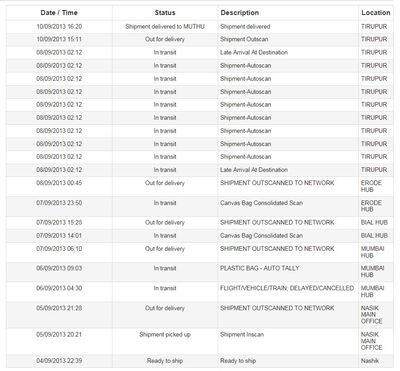Click 'PLASTIC BAG - AUTO TALLY' description
400x371 pixels.
click(x=260, y=268)
